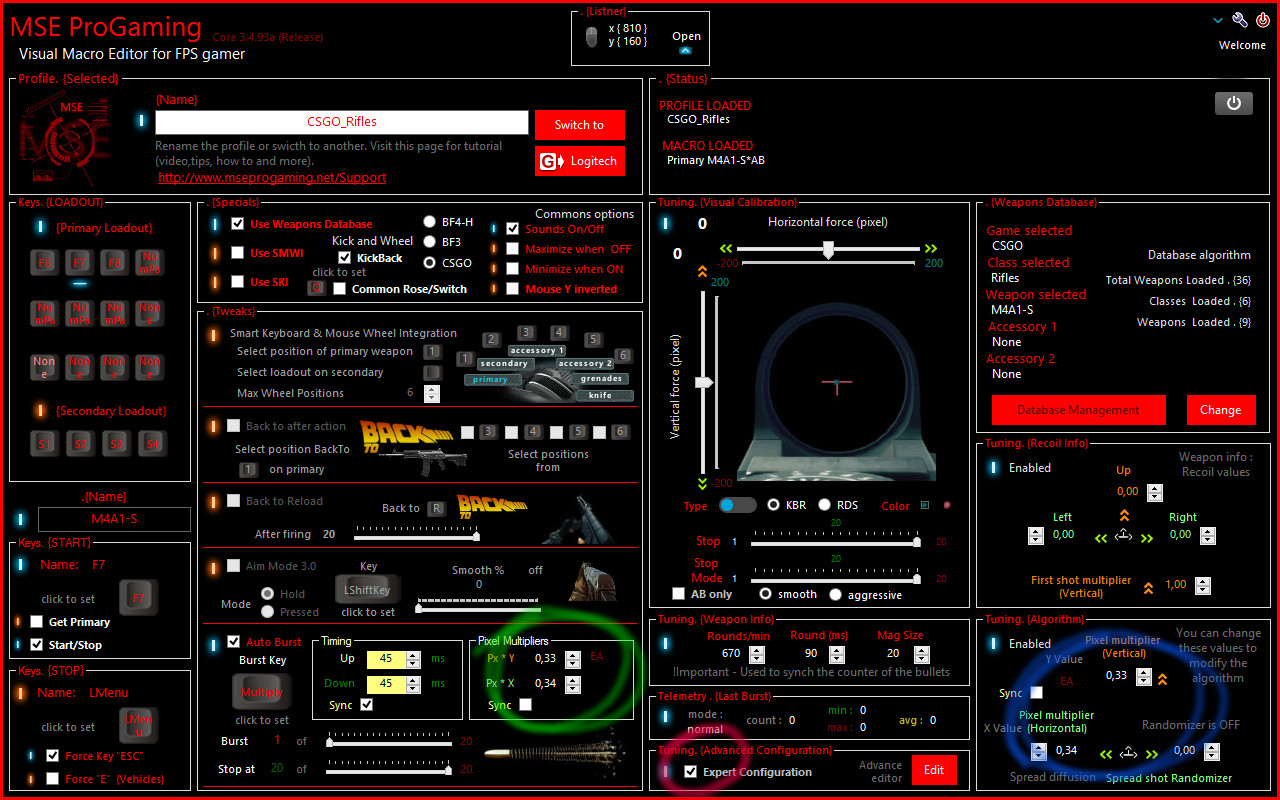Select the RDS radio button
Image resolution: width=1280 pixels, height=800 pixels.
click(825, 505)
